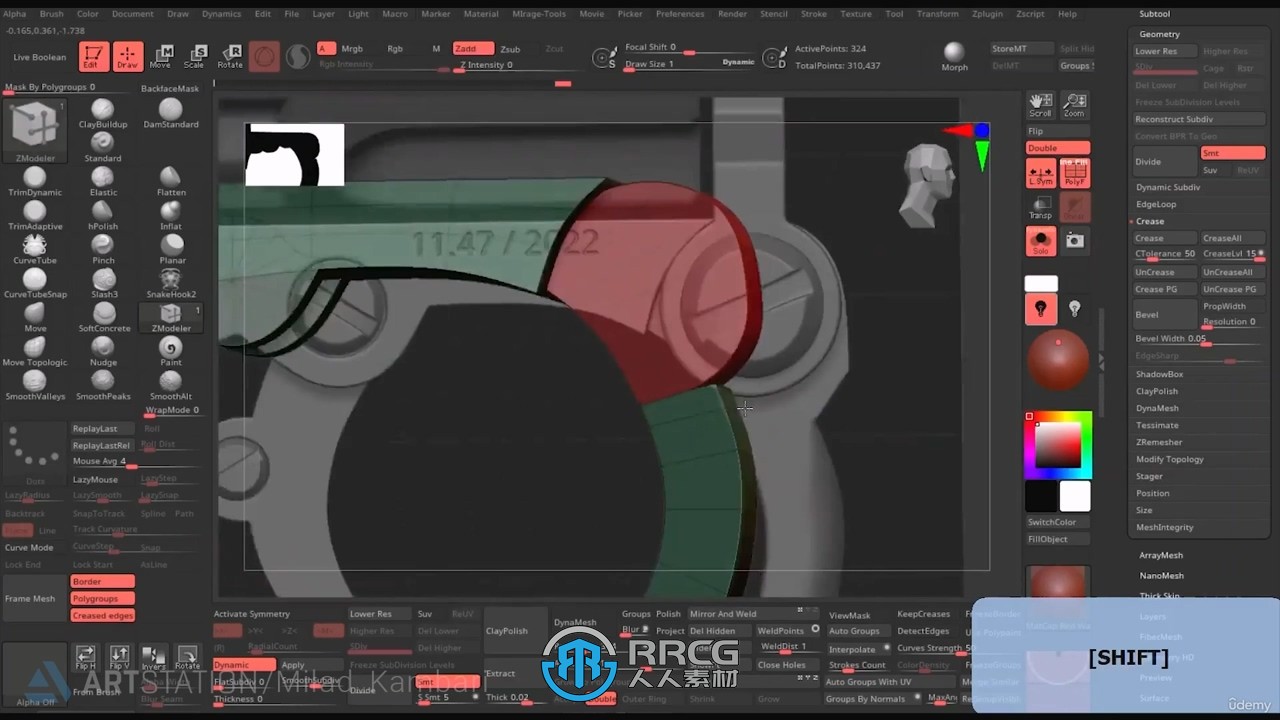The height and width of the screenshot is (720, 1280).
Task: Expand ZRemesher section
Action: [1159, 442]
